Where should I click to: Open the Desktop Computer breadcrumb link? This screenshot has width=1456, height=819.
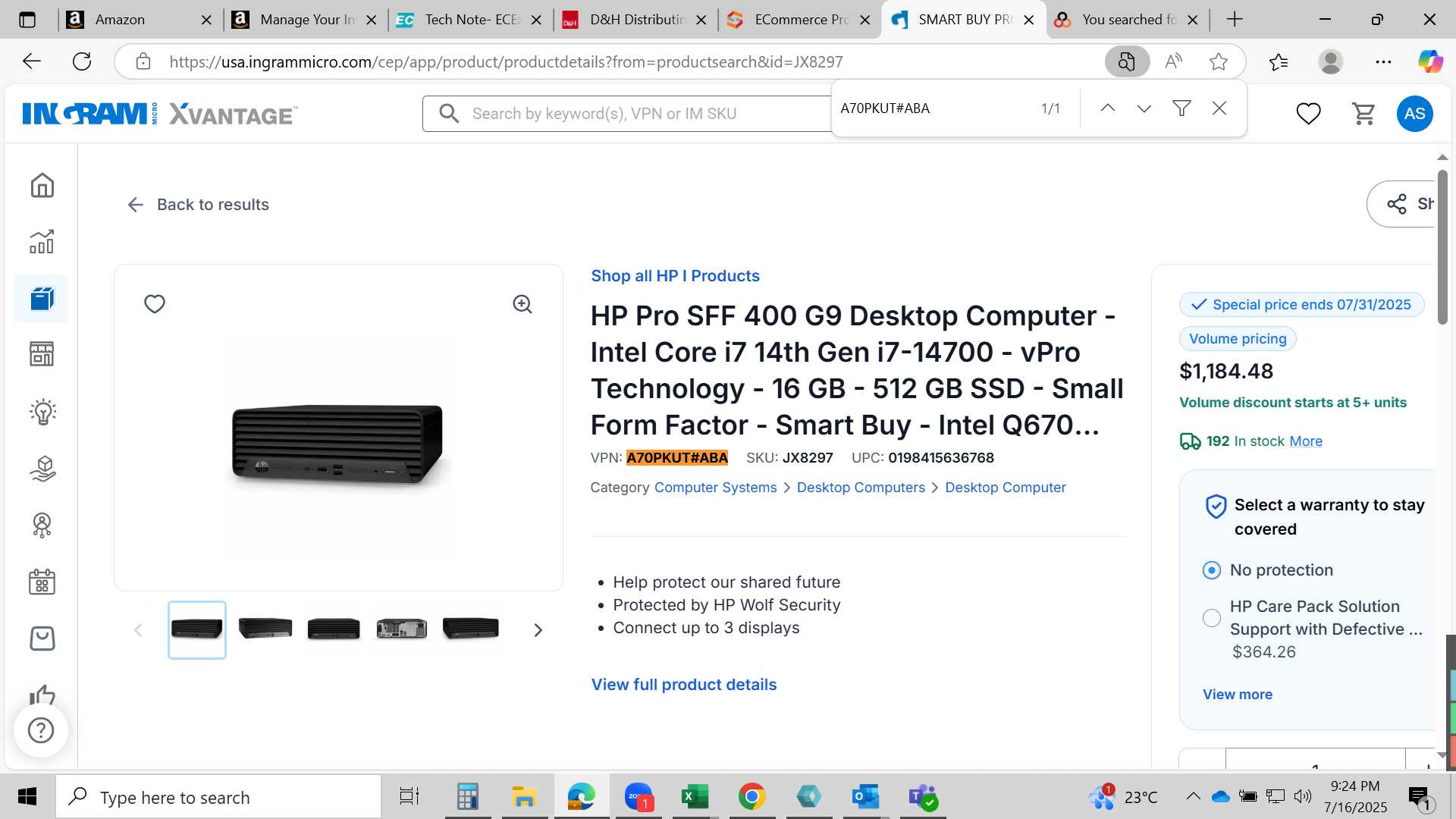pyautogui.click(x=1005, y=488)
